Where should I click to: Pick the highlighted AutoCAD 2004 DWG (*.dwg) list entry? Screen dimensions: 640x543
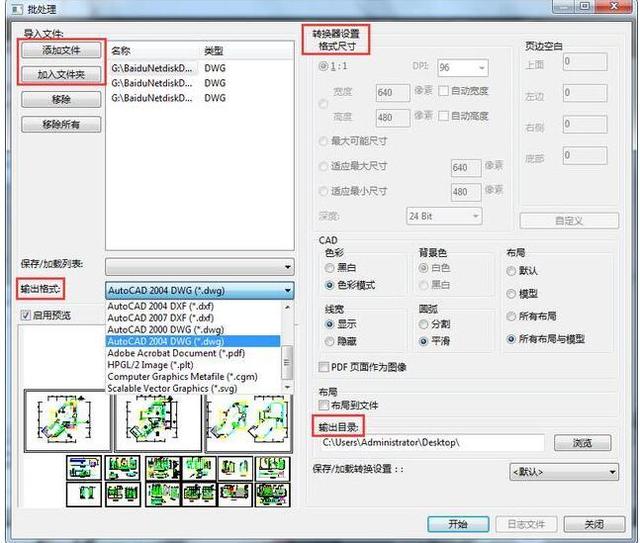193,341
